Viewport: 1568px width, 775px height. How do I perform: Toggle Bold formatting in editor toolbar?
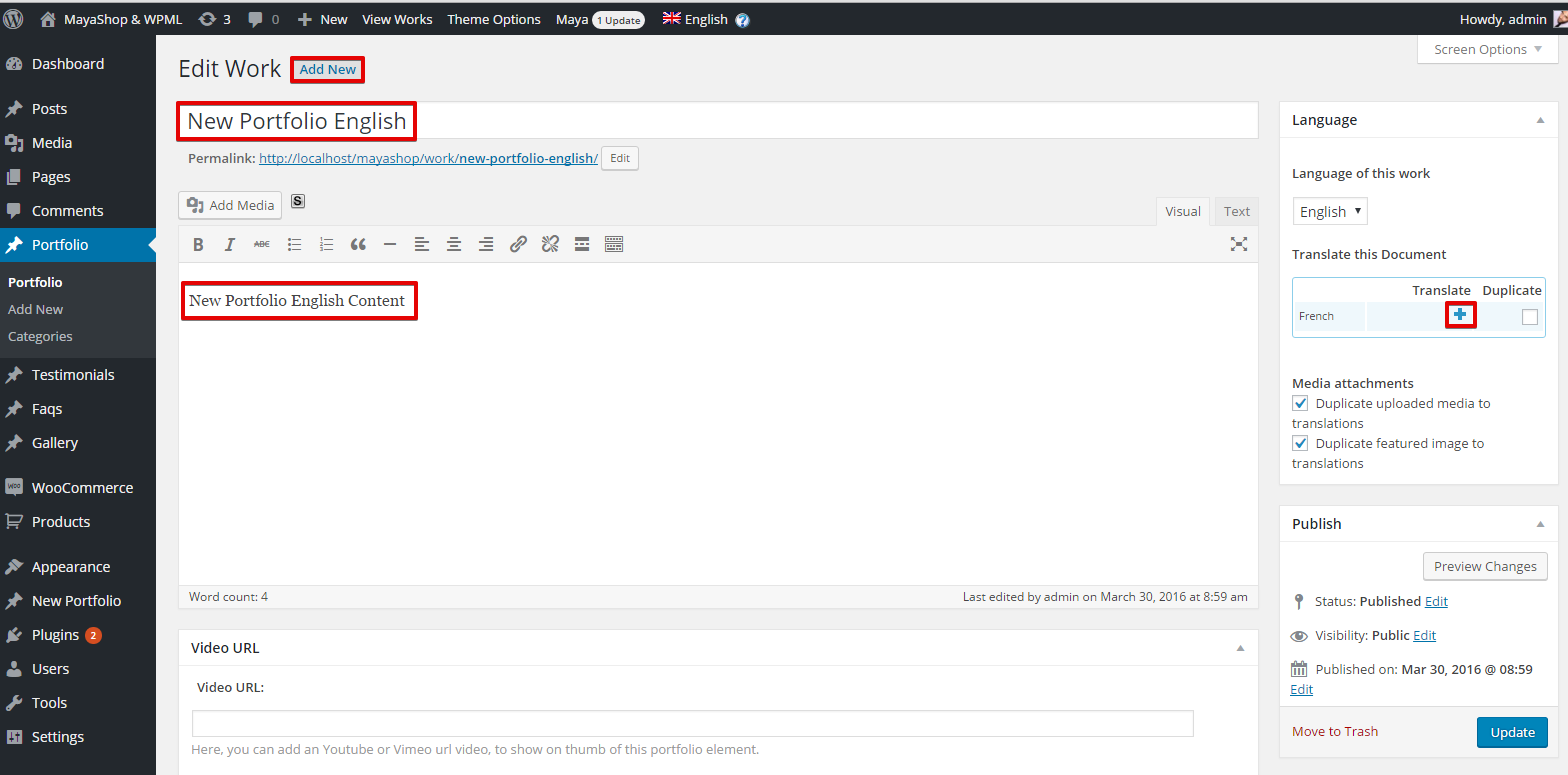point(198,244)
